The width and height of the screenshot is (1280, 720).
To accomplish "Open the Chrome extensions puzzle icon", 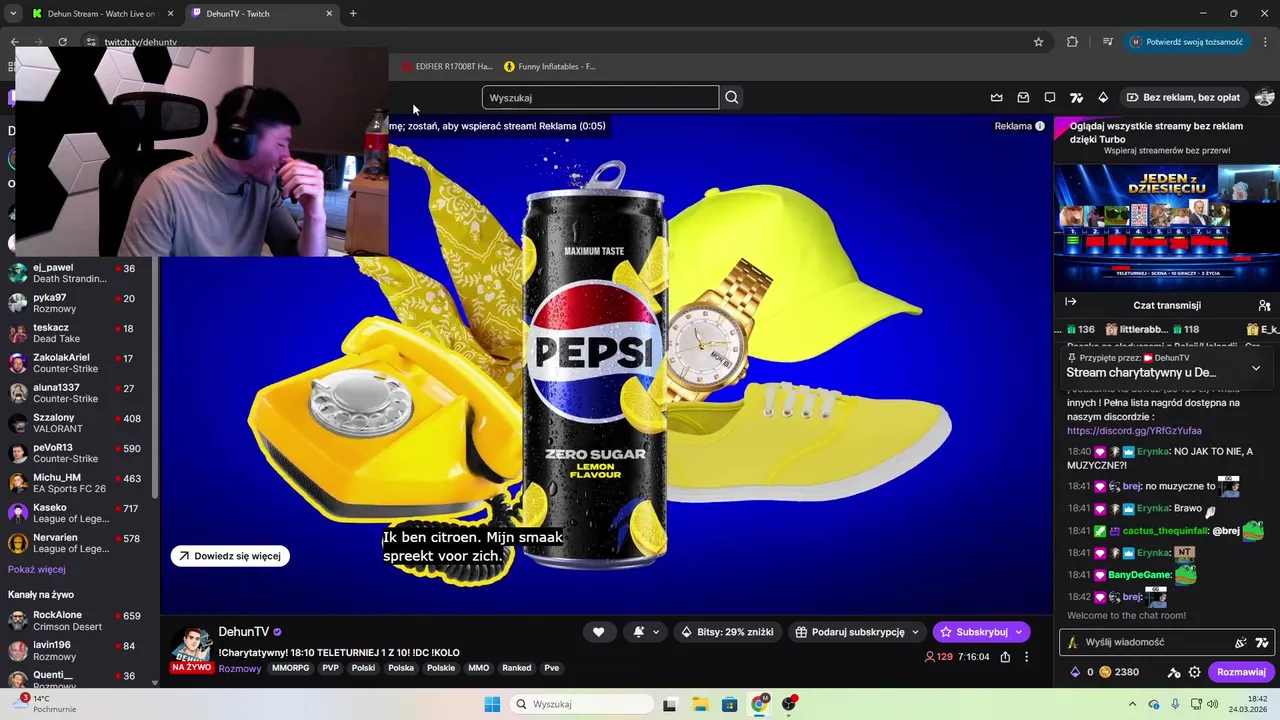I will (1072, 42).
